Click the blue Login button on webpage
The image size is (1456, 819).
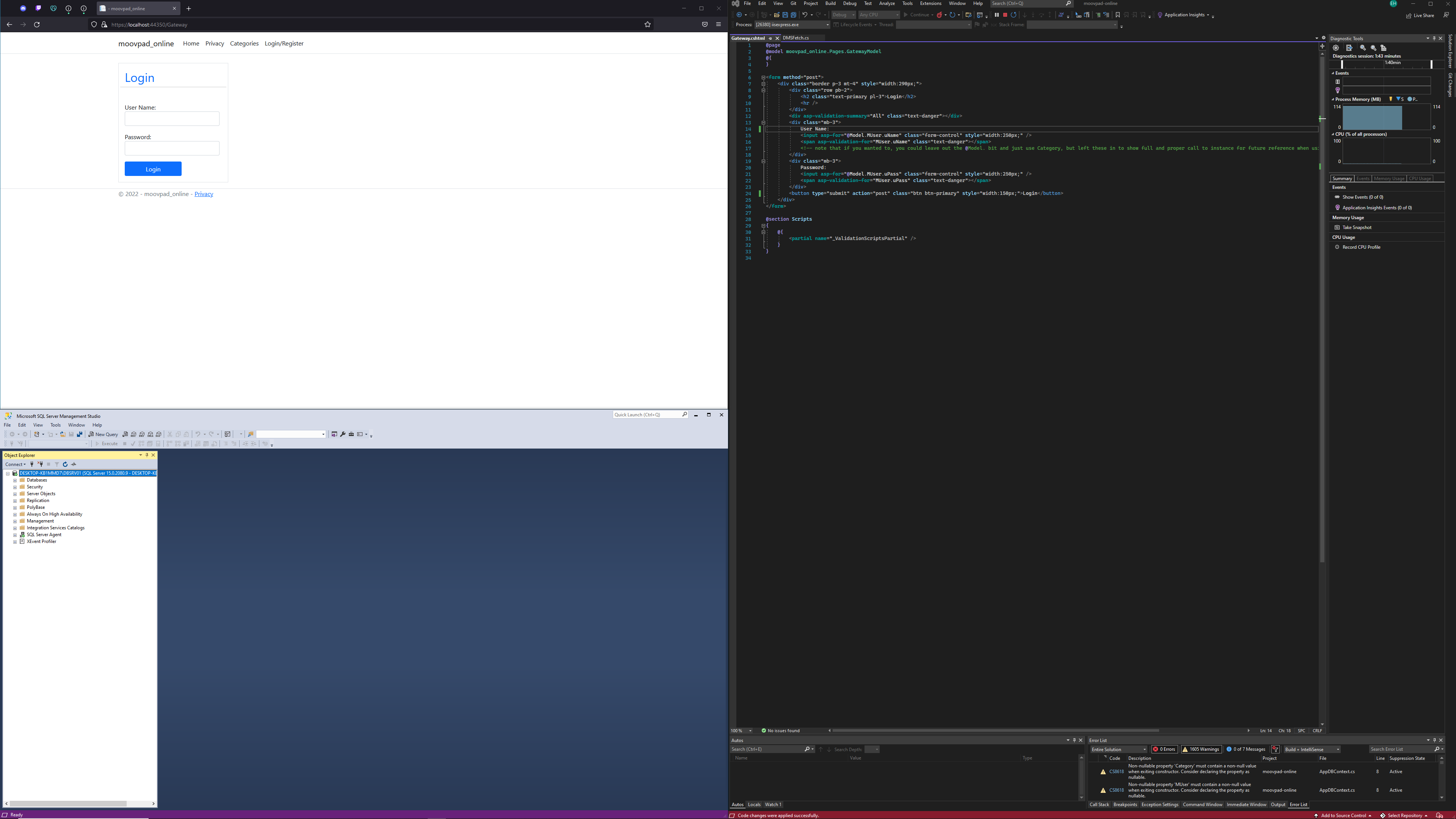point(153,169)
